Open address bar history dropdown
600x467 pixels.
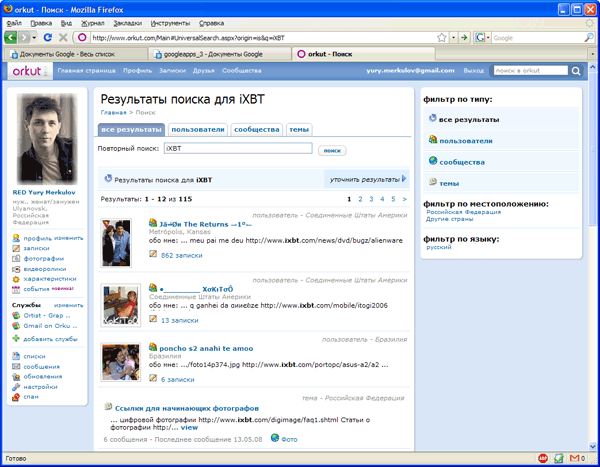click(x=453, y=38)
